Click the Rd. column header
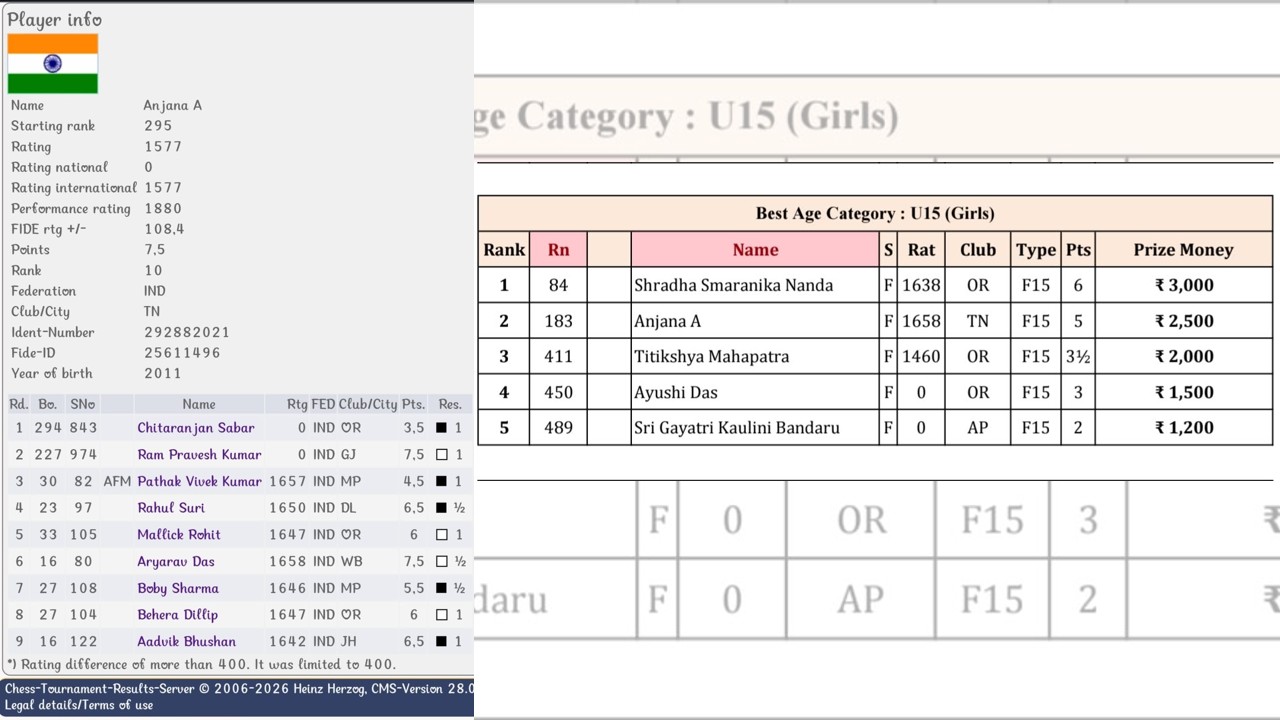The image size is (1280, 720). pos(18,404)
